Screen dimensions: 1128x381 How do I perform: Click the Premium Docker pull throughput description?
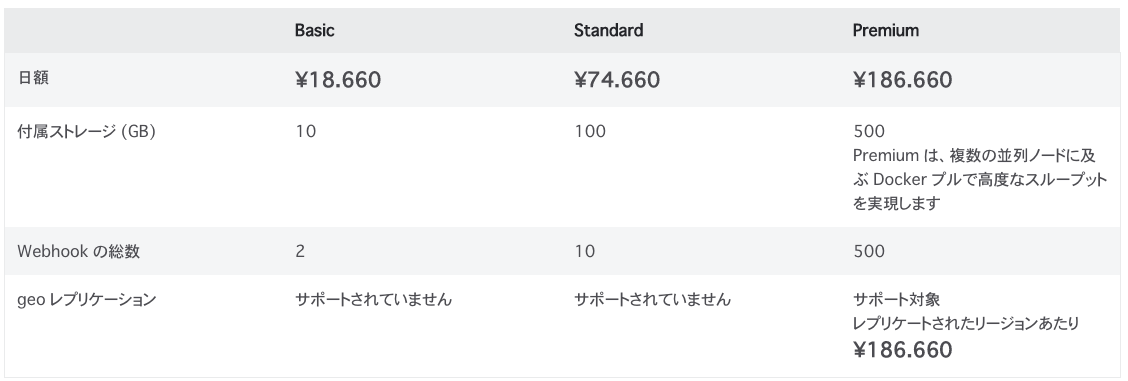pyautogui.click(x=980, y=180)
